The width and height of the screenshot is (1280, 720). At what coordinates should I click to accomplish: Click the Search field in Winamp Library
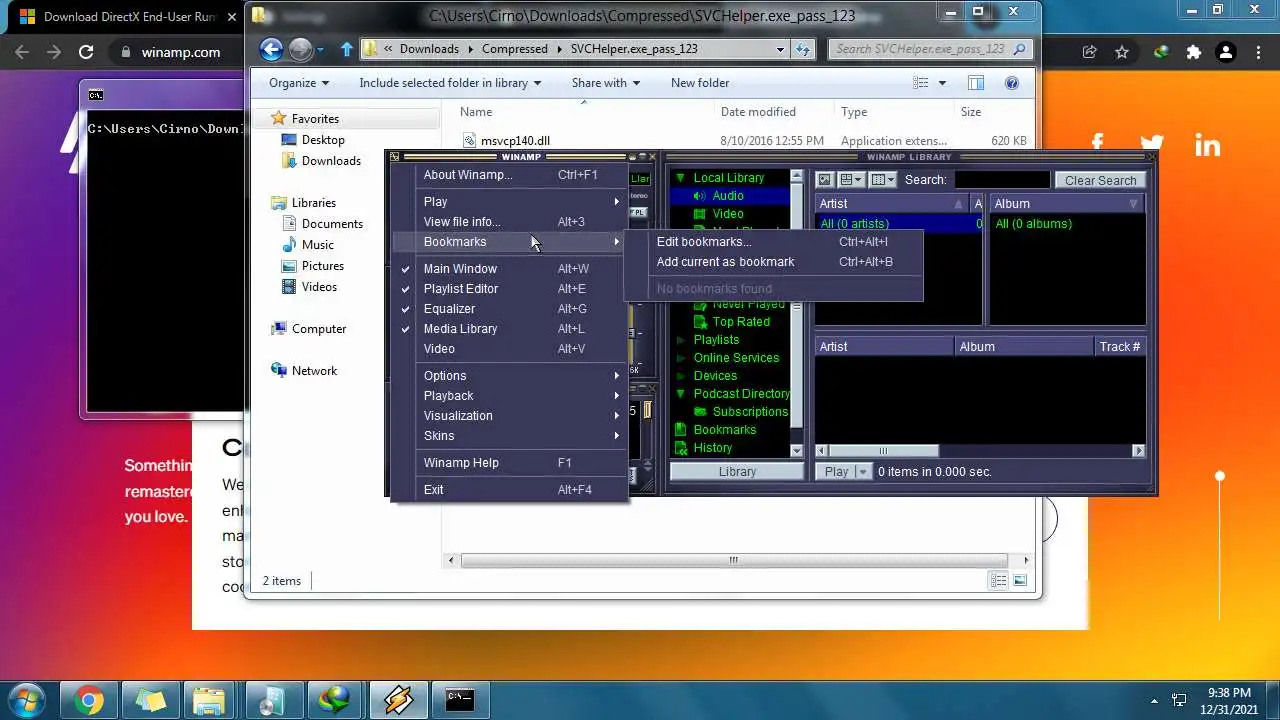1002,180
